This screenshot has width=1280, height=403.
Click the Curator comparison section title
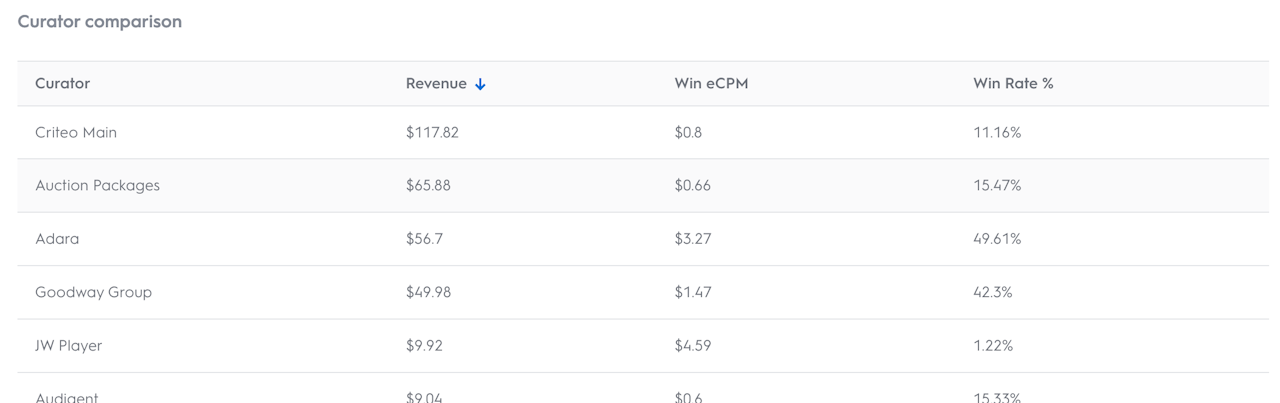[x=99, y=21]
